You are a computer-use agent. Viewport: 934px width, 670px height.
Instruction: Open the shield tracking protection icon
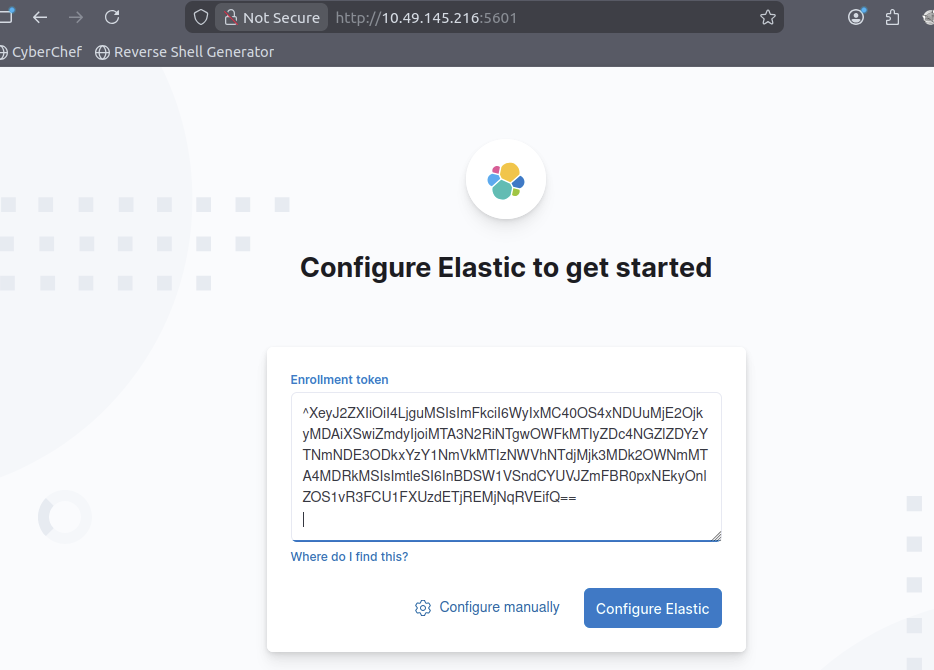200,17
